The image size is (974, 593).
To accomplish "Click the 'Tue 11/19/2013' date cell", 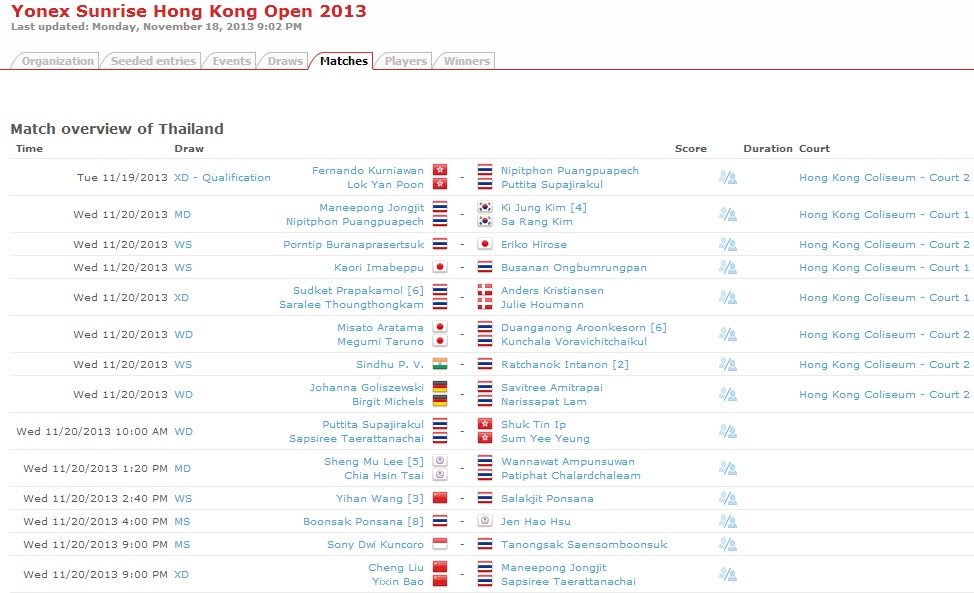I will coord(122,178).
